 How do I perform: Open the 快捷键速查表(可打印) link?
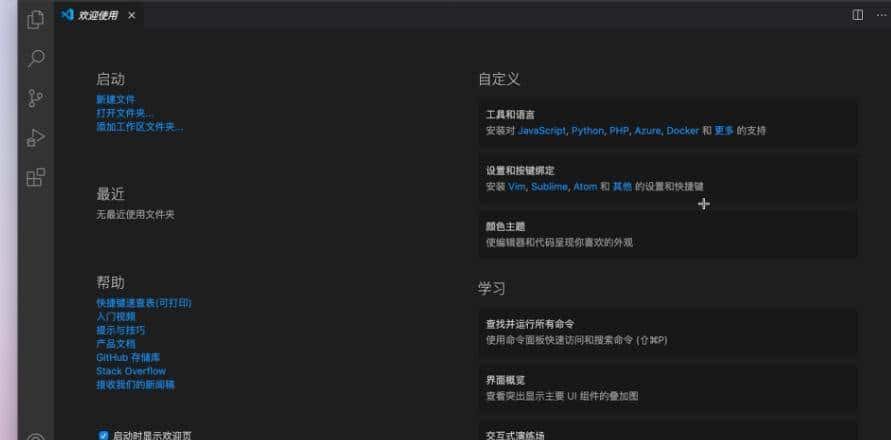coord(144,303)
